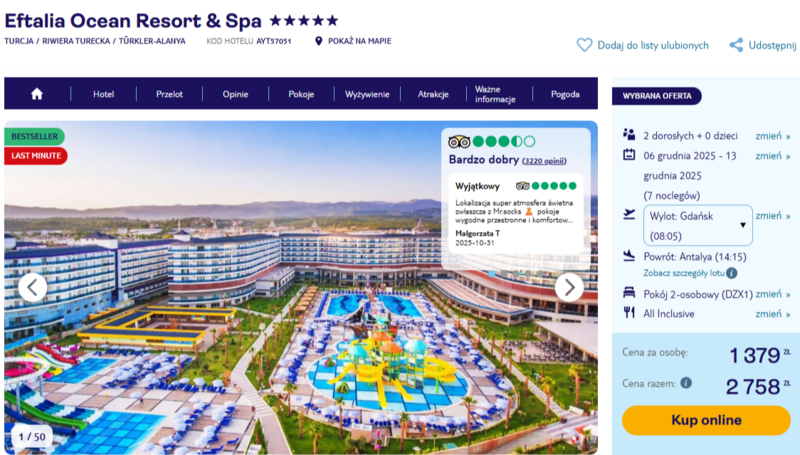The width and height of the screenshot is (800, 455).
Task: Open flight details info icon
Action: click(732, 273)
